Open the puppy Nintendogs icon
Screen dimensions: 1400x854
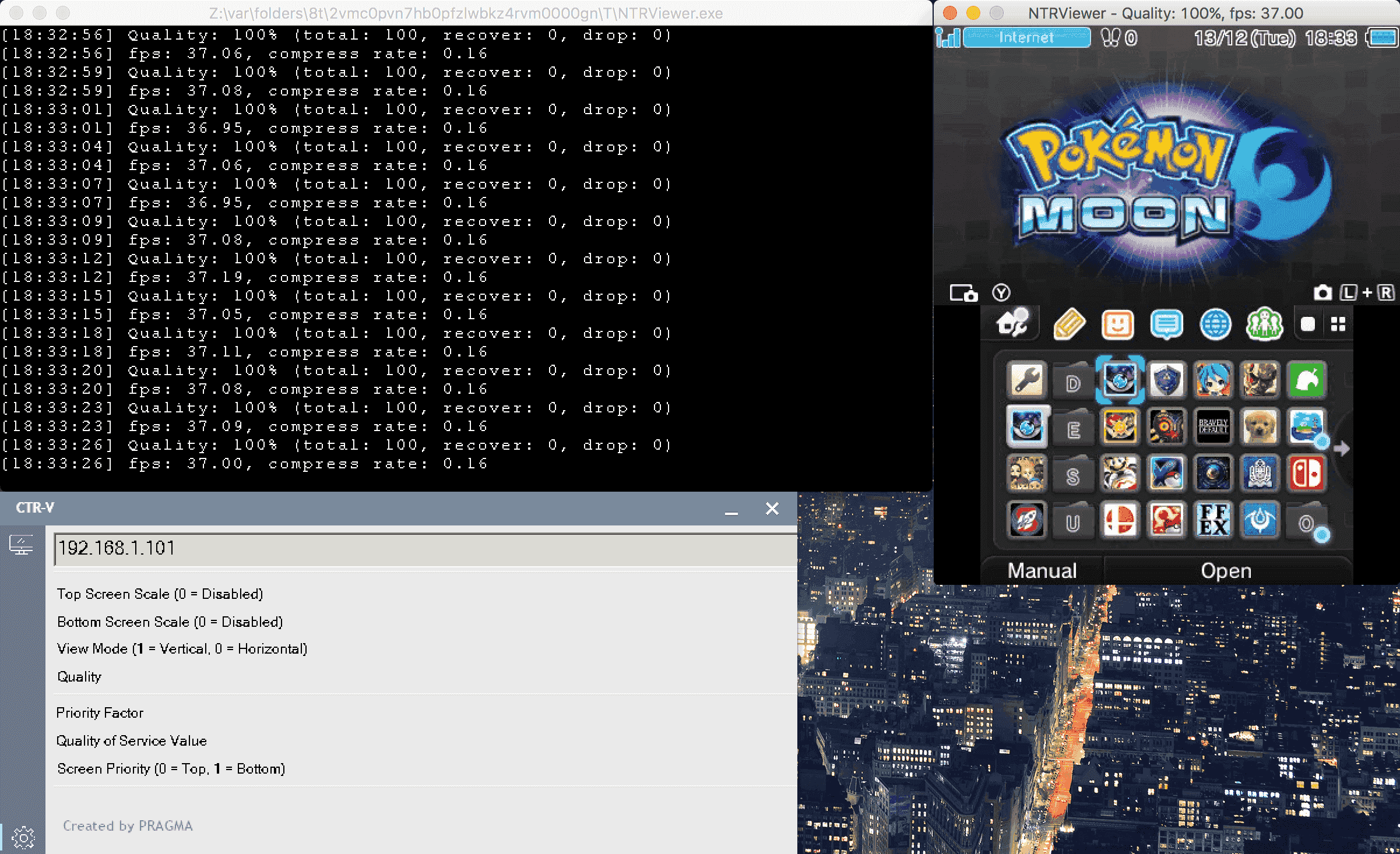tap(1260, 426)
